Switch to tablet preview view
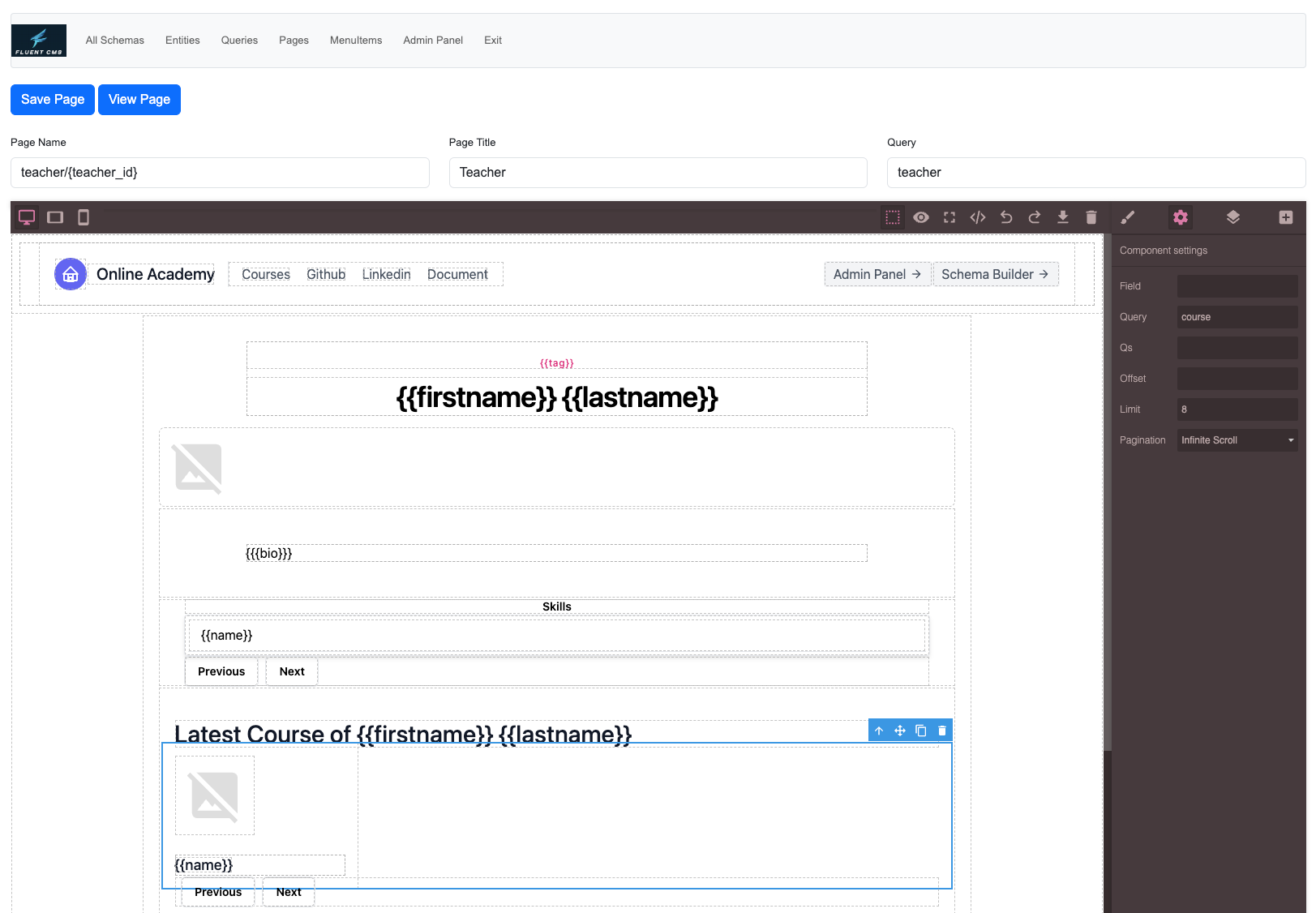This screenshot has width=1316, height=913. pyautogui.click(x=55, y=217)
